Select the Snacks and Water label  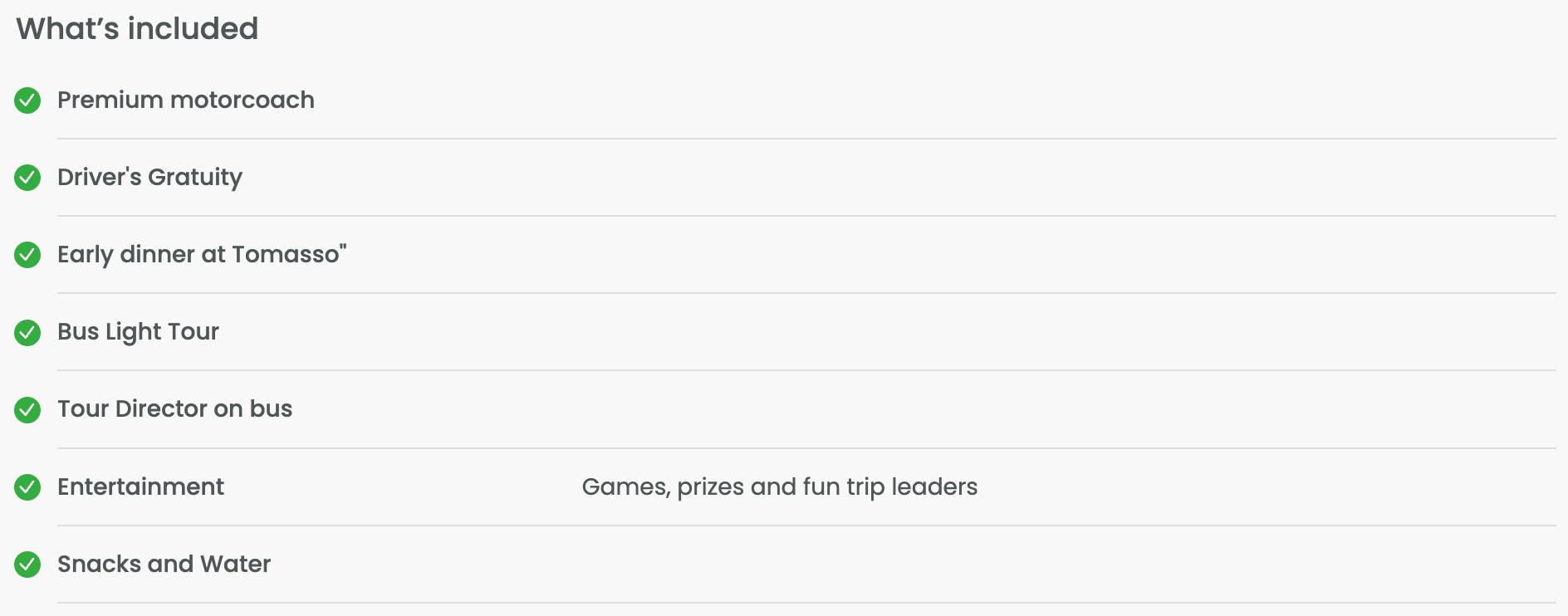click(164, 565)
